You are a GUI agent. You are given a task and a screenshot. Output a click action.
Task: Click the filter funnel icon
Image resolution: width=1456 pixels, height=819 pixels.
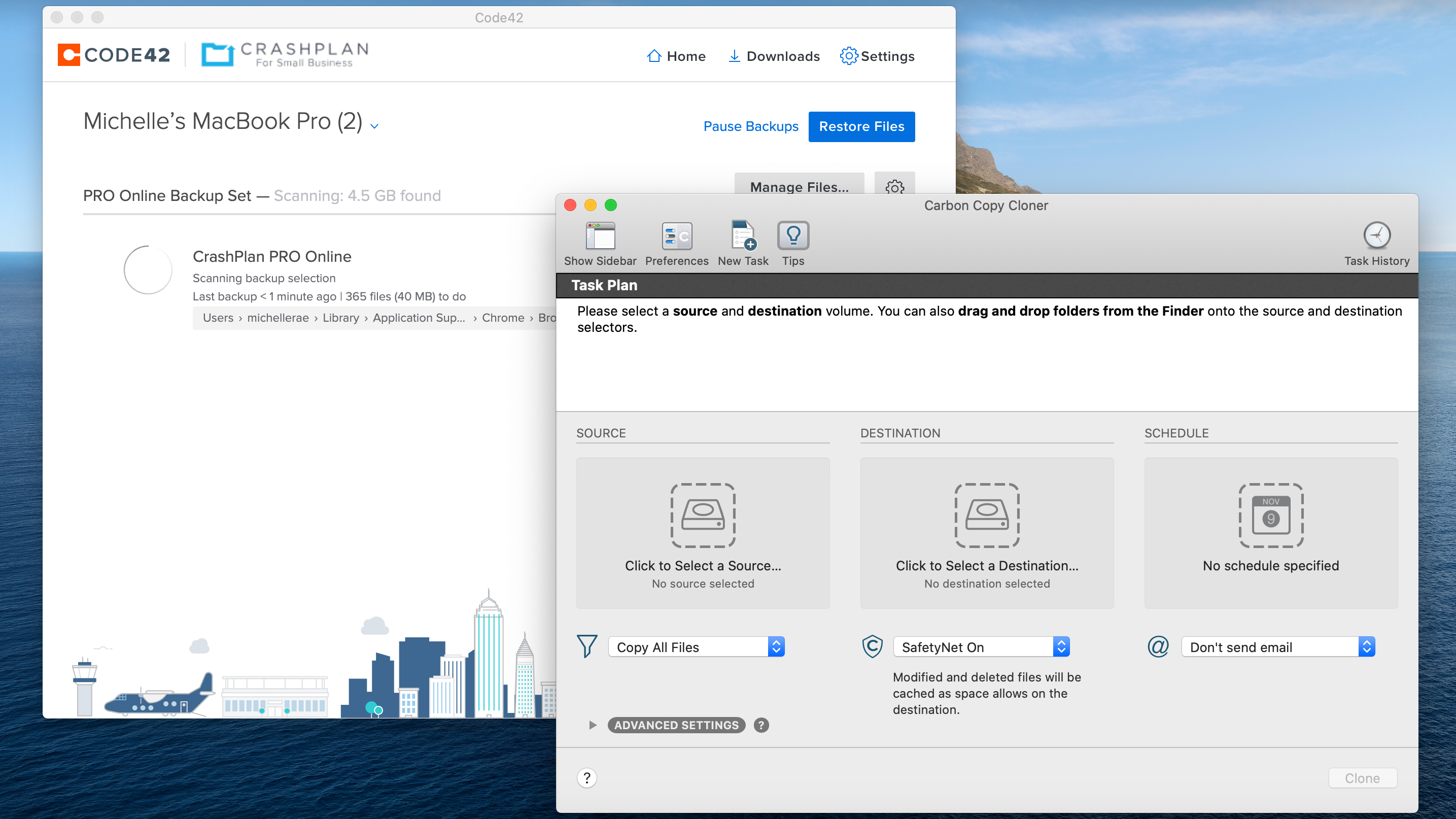coord(586,646)
